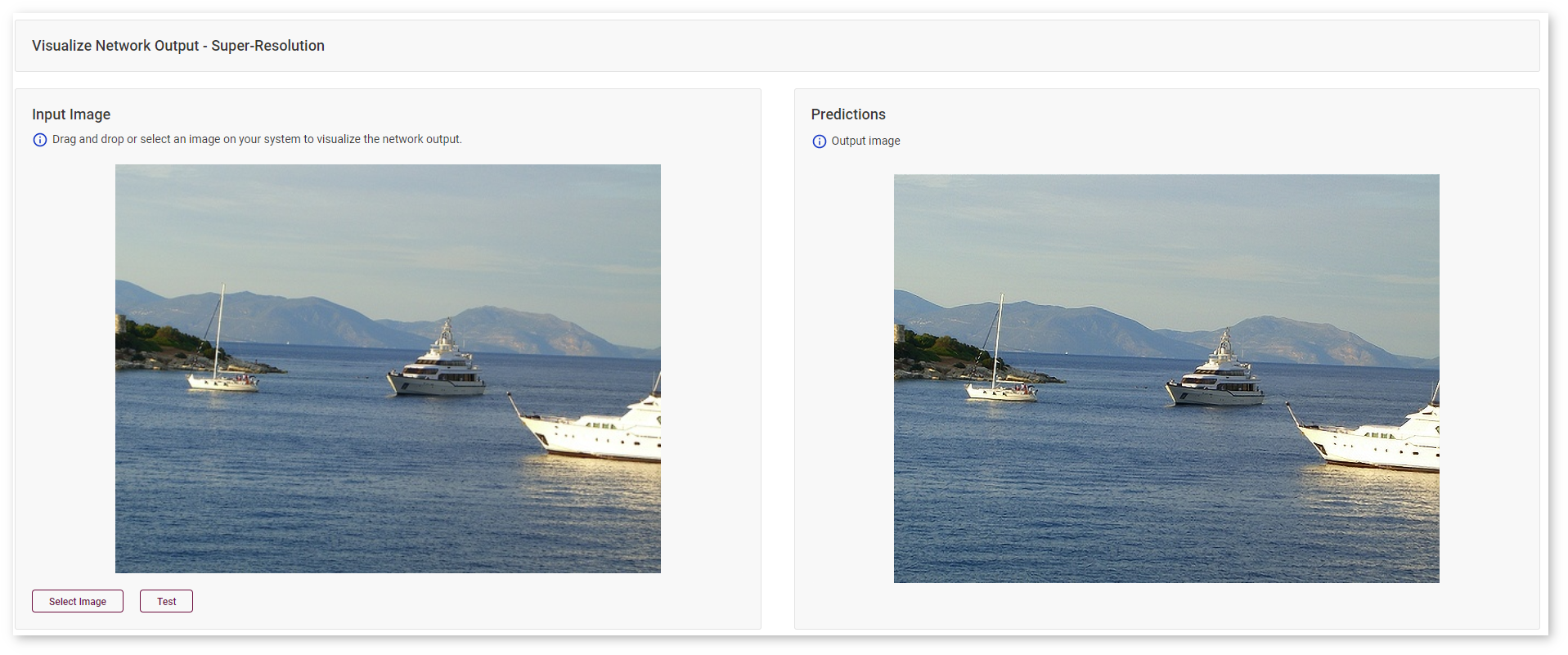The height and width of the screenshot is (655, 1568).
Task: Run the Test button
Action: click(x=166, y=601)
